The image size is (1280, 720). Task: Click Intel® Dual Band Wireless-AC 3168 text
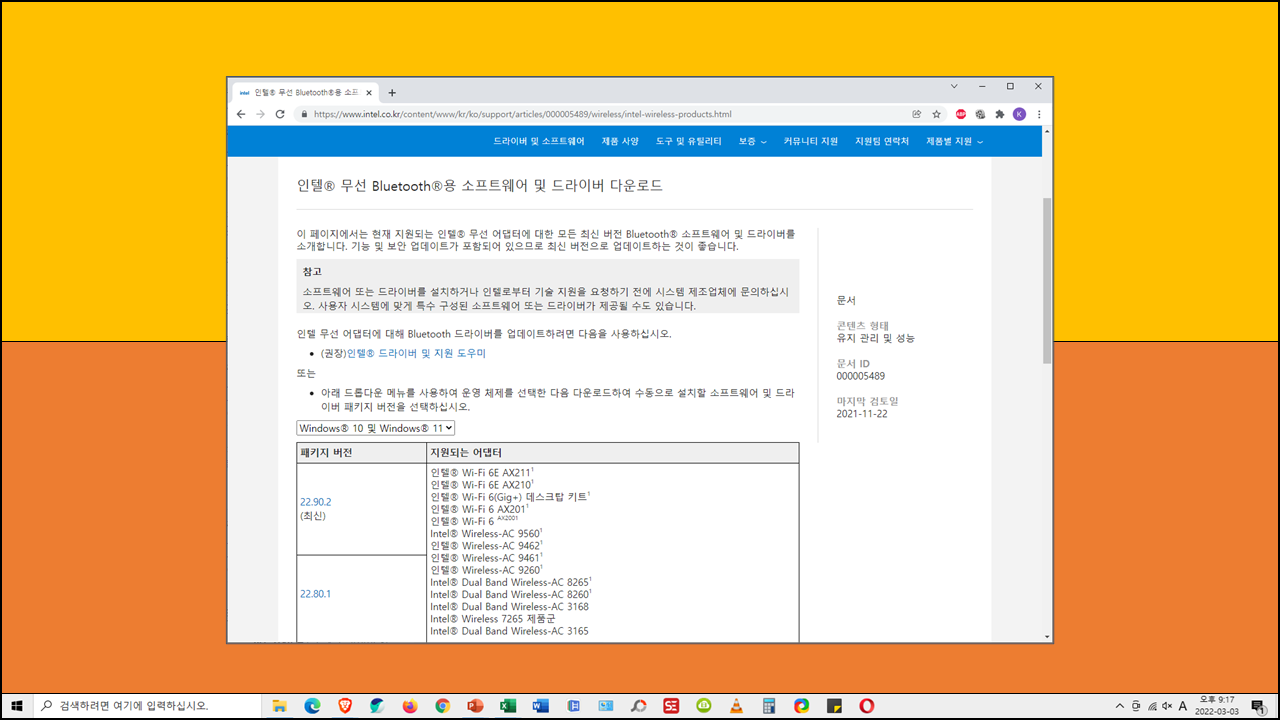[509, 607]
